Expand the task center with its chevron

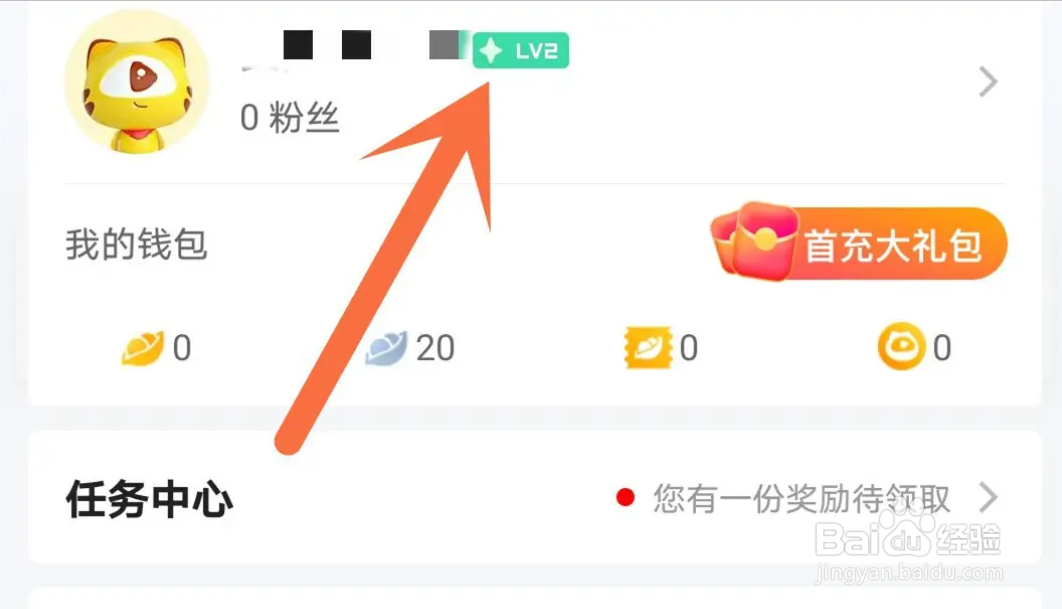pos(988,498)
